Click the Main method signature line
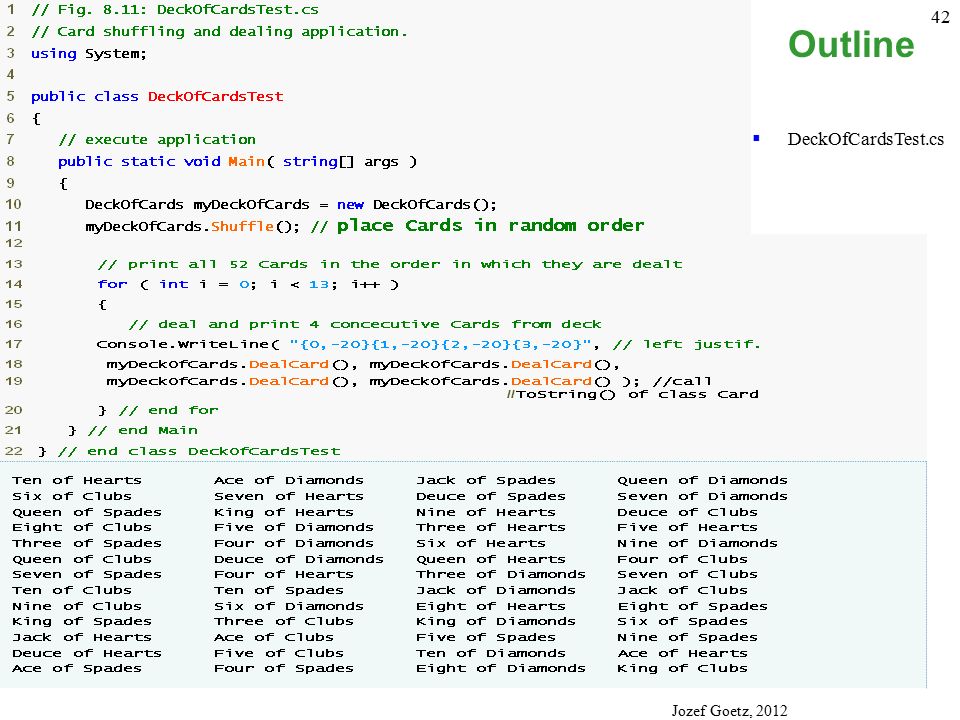Viewport: 960px width, 720px height. 238,162
